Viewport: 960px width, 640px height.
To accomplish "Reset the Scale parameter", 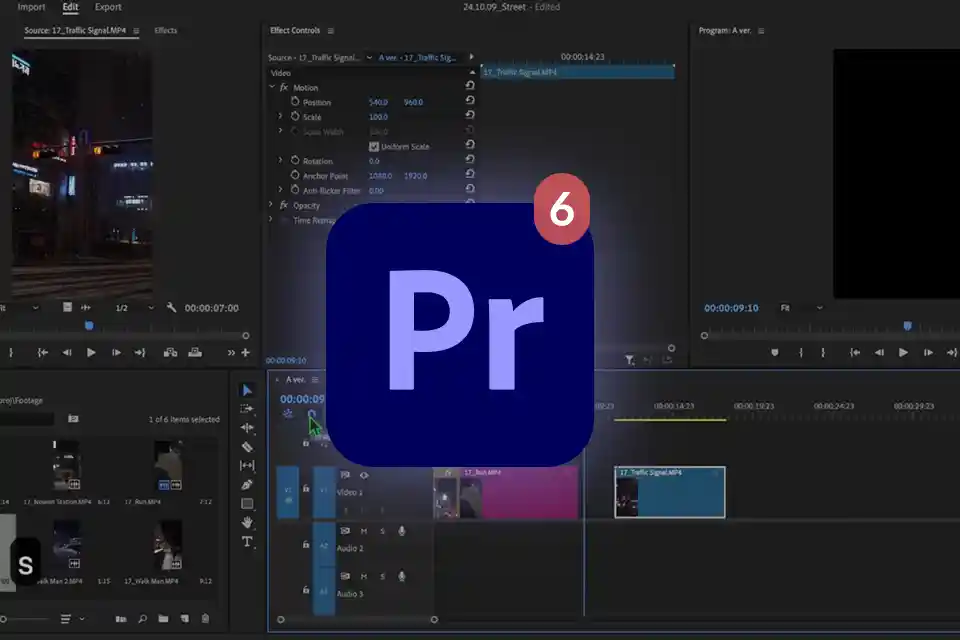I will (470, 115).
